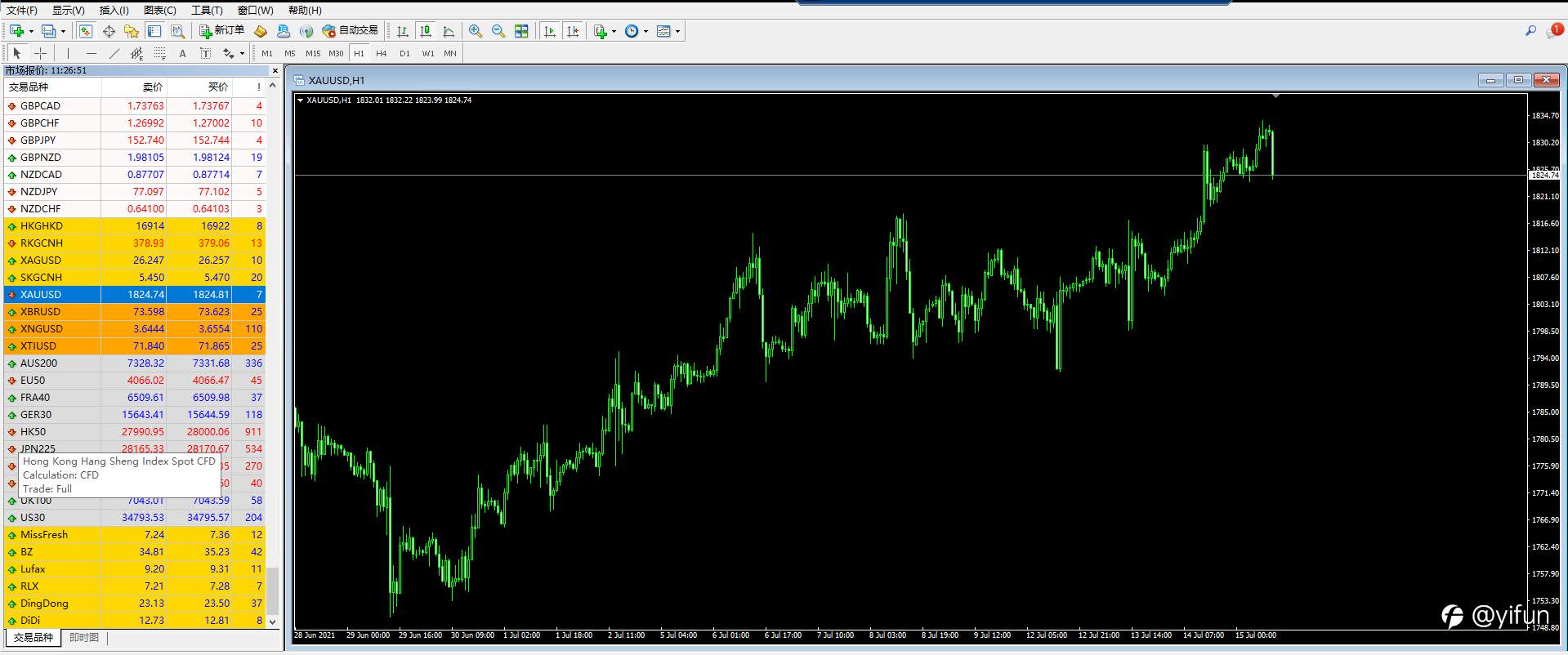Open the 图表(C) menu
The height and width of the screenshot is (655, 1568).
coord(160,10)
